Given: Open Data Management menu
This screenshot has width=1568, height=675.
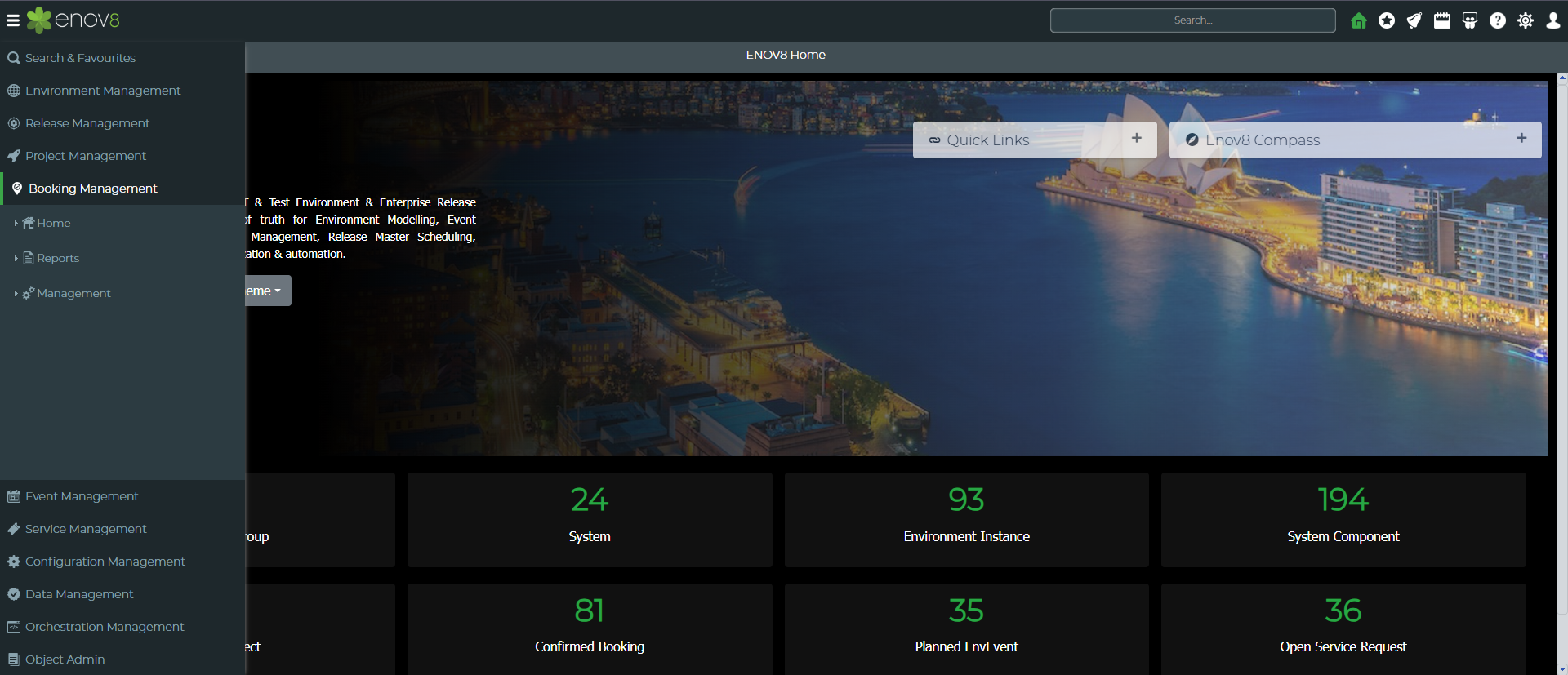Looking at the screenshot, I should [122, 594].
